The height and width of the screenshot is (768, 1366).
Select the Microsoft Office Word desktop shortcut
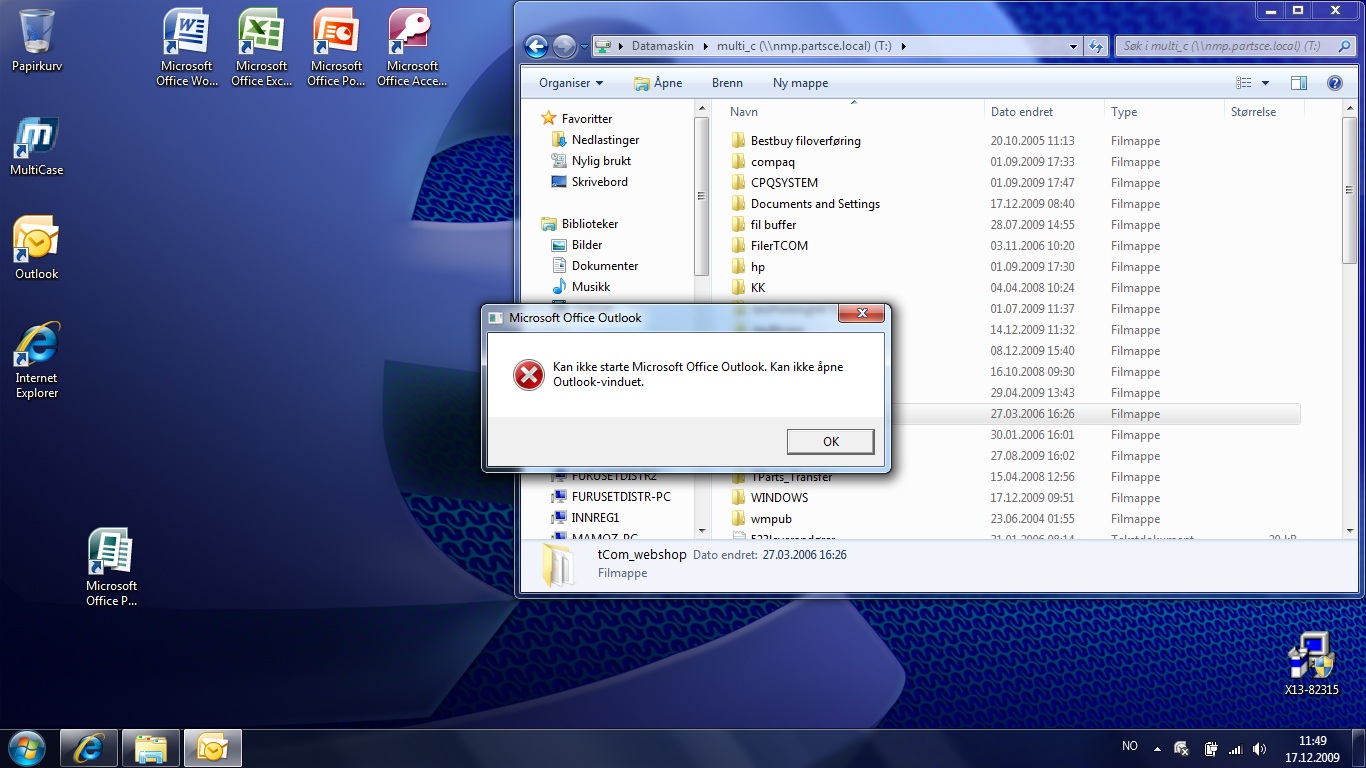click(x=187, y=47)
